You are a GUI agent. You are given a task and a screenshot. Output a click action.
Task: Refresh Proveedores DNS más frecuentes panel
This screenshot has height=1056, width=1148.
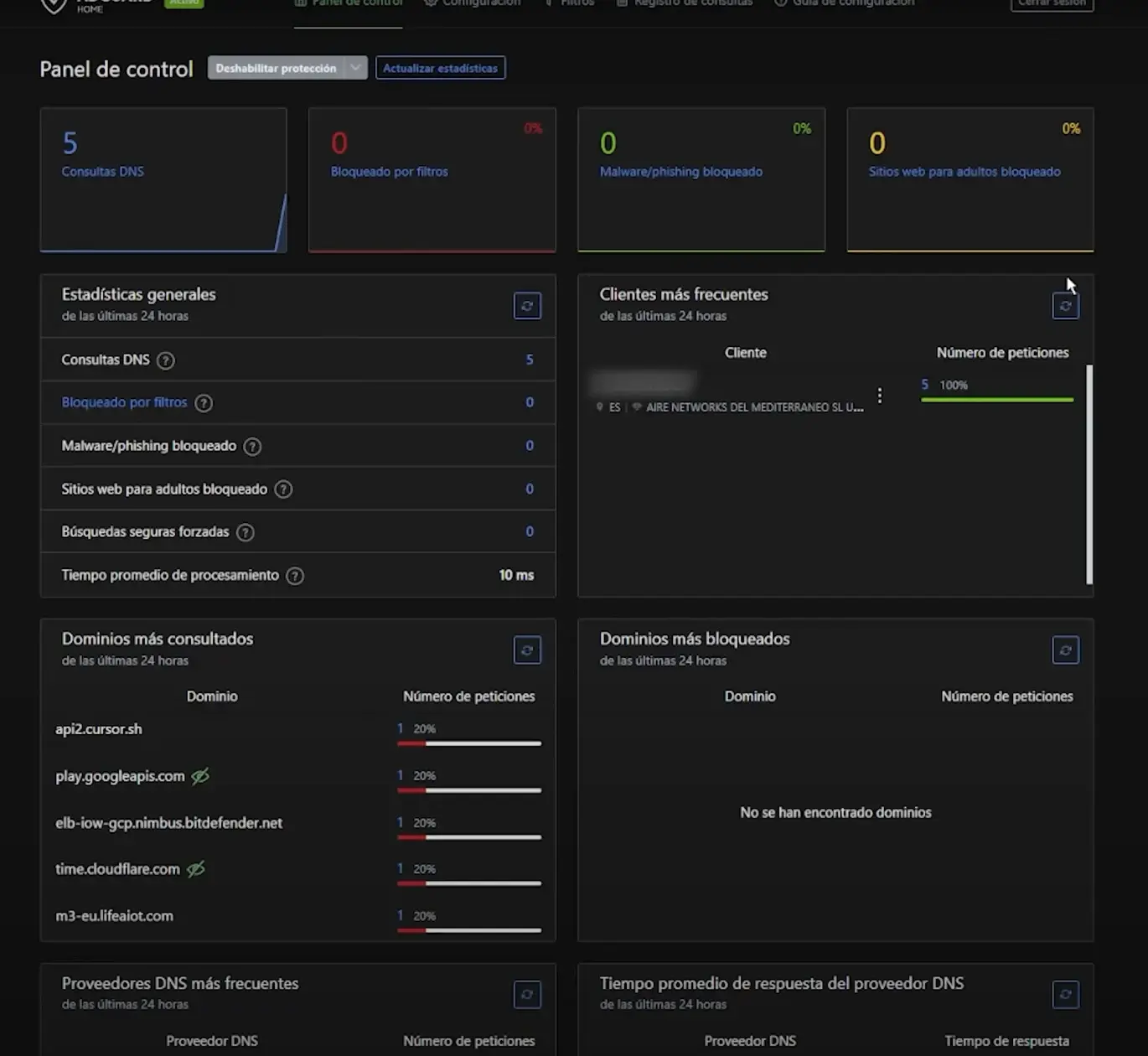tap(527, 995)
